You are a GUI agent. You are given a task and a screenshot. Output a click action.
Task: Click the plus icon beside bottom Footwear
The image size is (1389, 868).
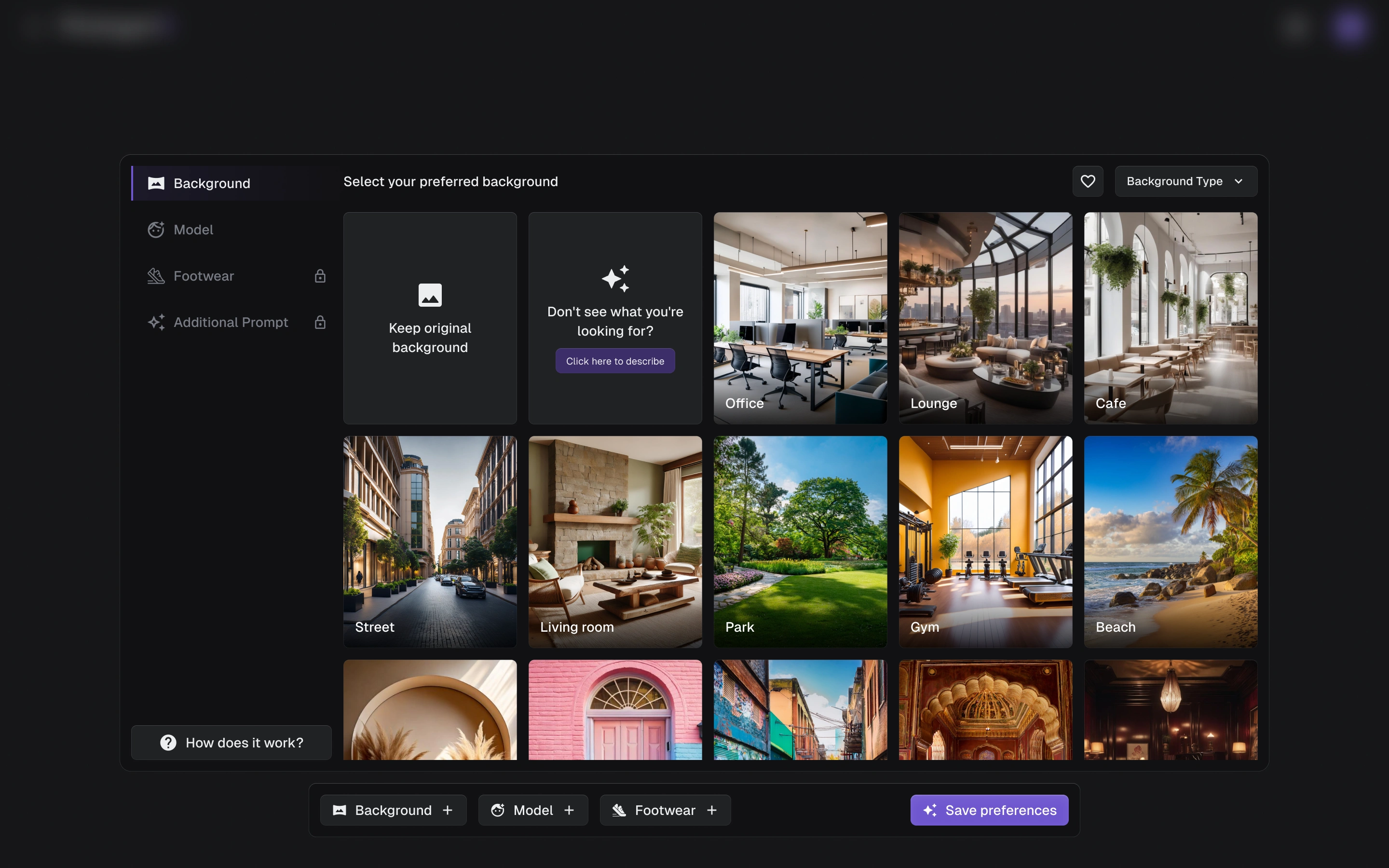tap(712, 810)
